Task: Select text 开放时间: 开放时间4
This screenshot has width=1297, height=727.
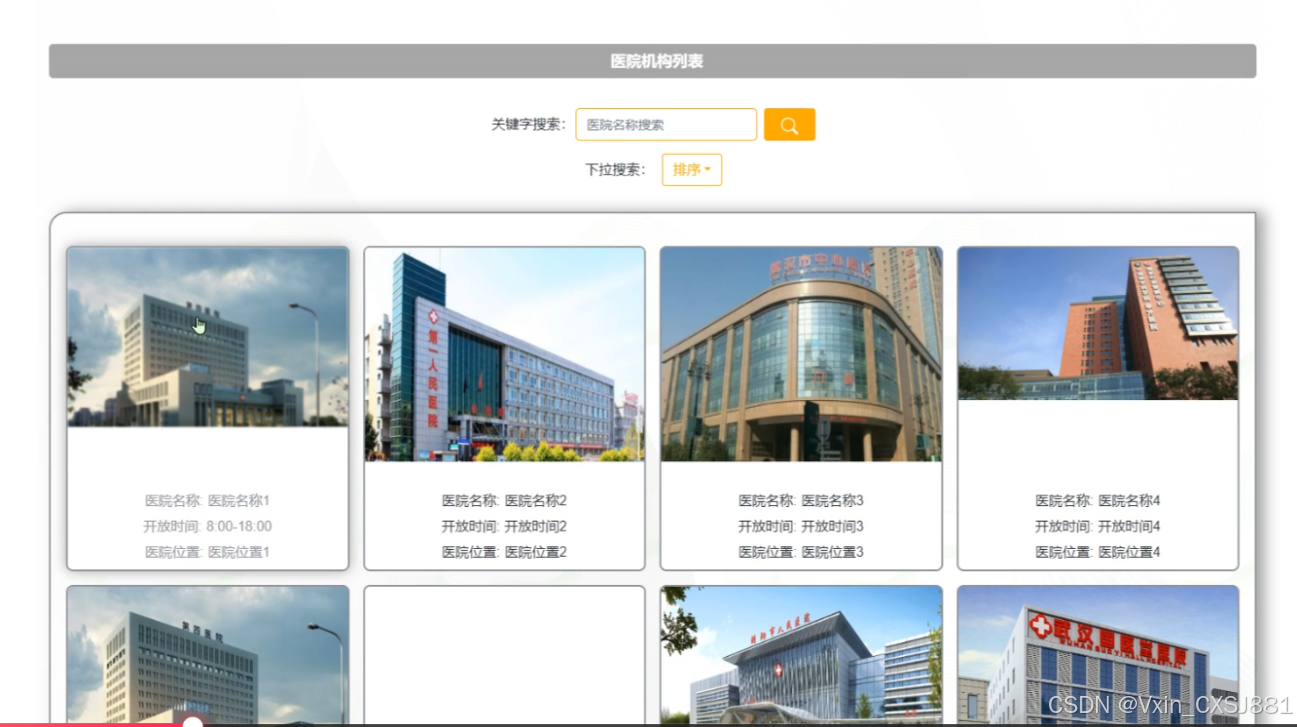Action: [1098, 526]
